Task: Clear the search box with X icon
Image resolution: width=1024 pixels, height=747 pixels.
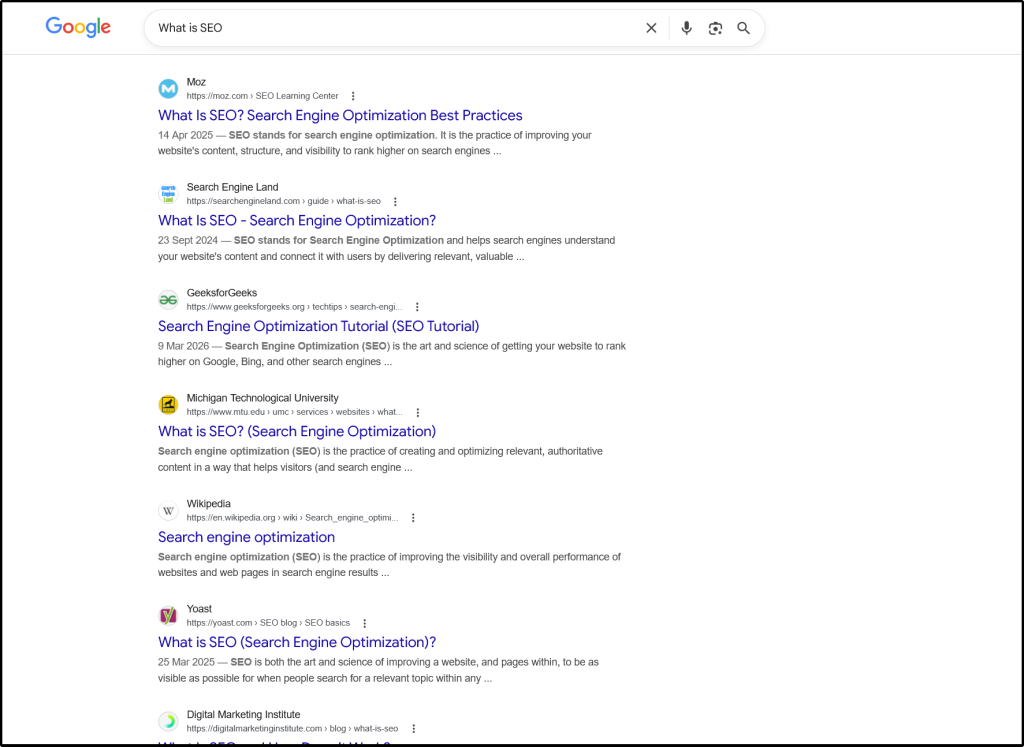Action: 651,28
